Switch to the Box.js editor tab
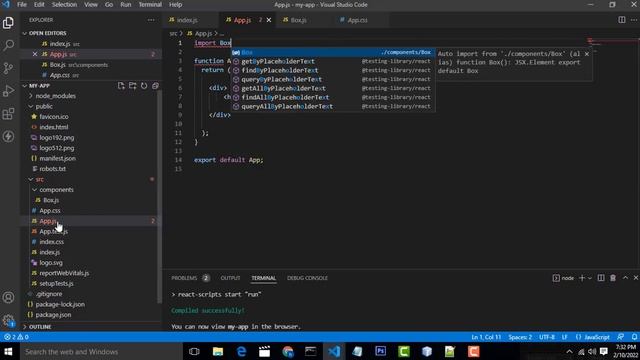Image resolution: width=640 pixels, height=360 pixels. coord(298,20)
